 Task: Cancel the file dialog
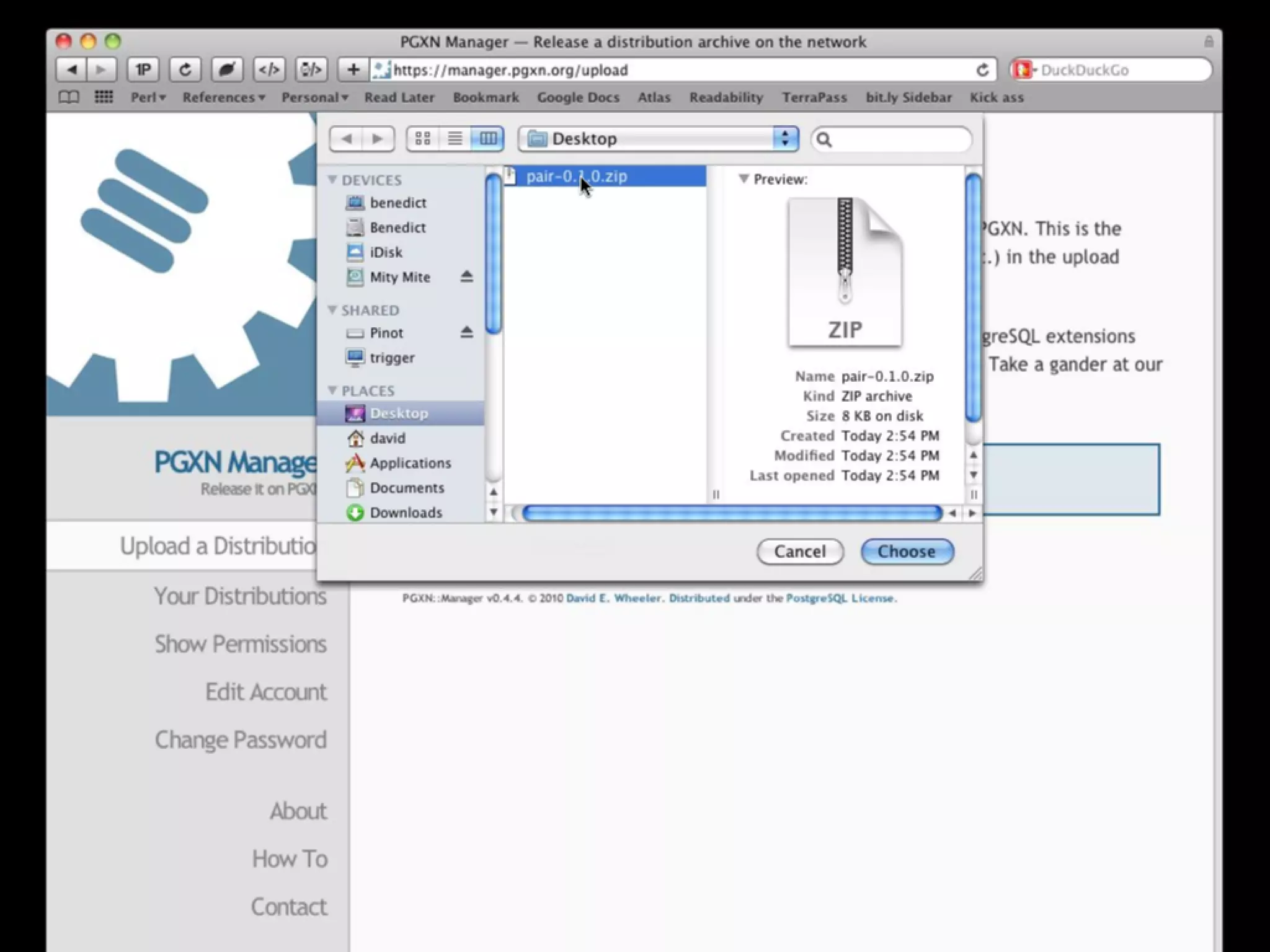800,552
